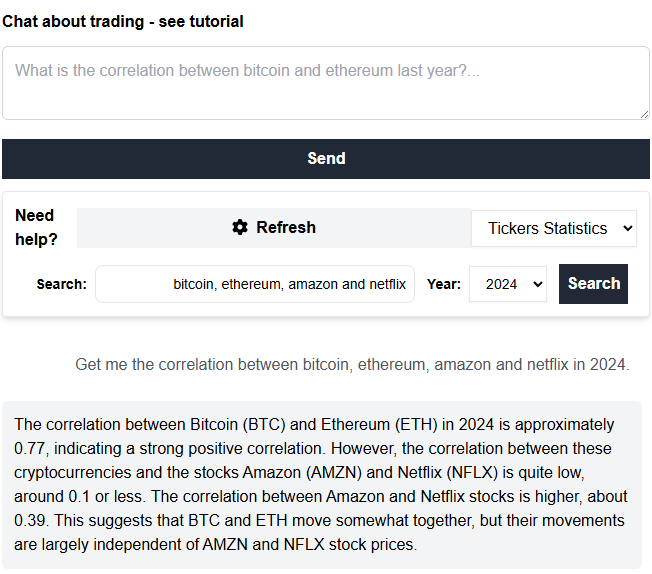Click the Send button
652x574 pixels.
pyautogui.click(x=326, y=159)
